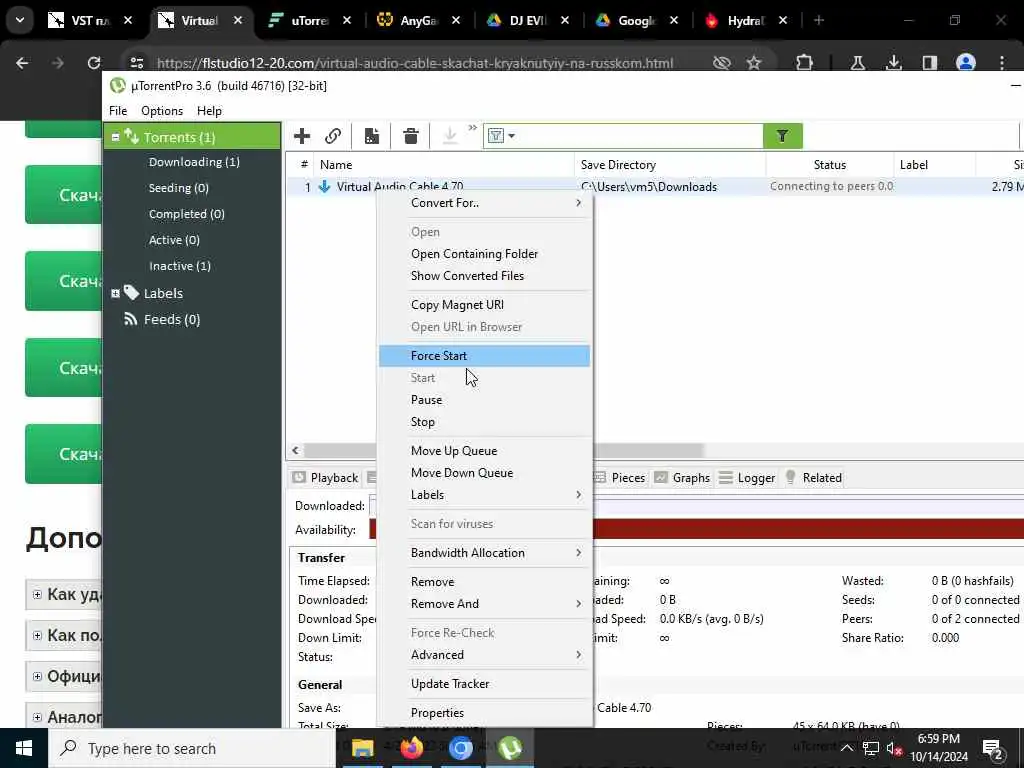This screenshot has height=768, width=1024.
Task: Expand the Labels submenu in context menu
Action: pos(484,495)
